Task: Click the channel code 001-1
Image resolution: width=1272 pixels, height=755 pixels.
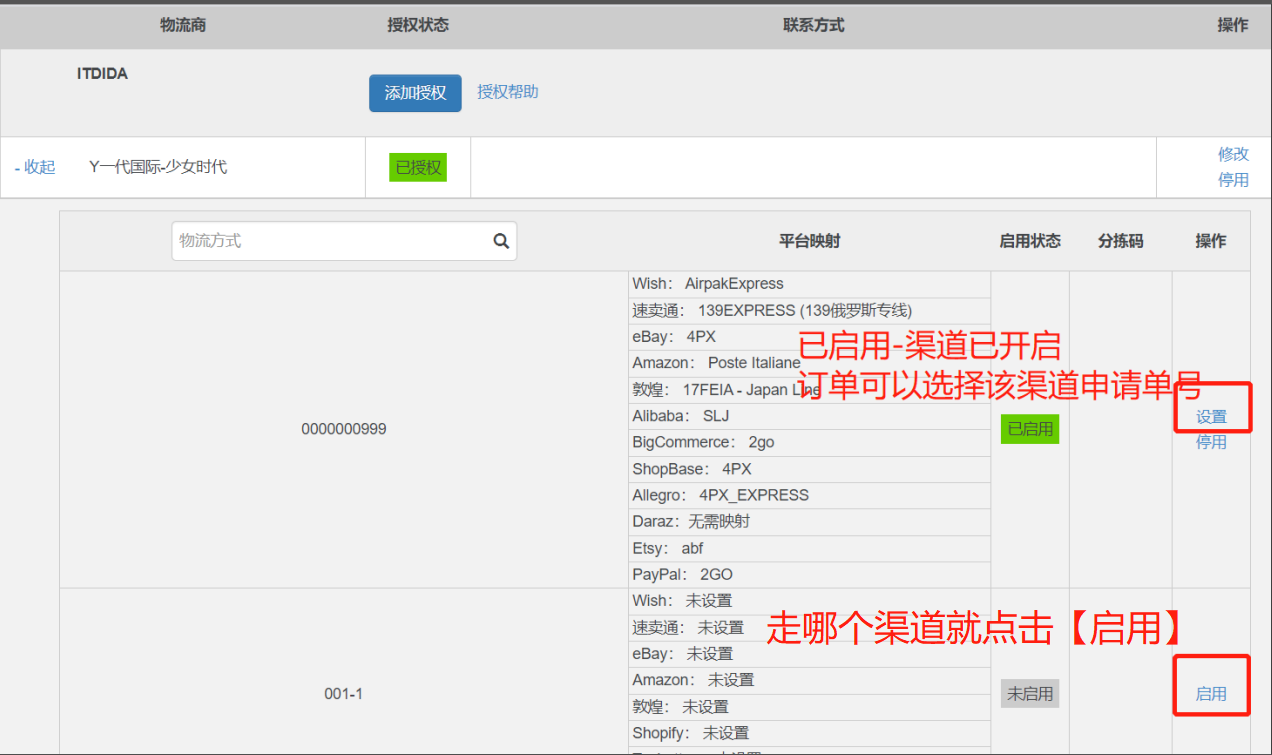Action: tap(343, 694)
